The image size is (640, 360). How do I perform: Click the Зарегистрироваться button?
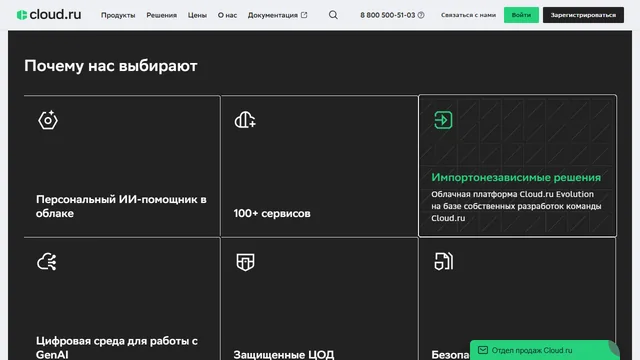[x=583, y=15]
